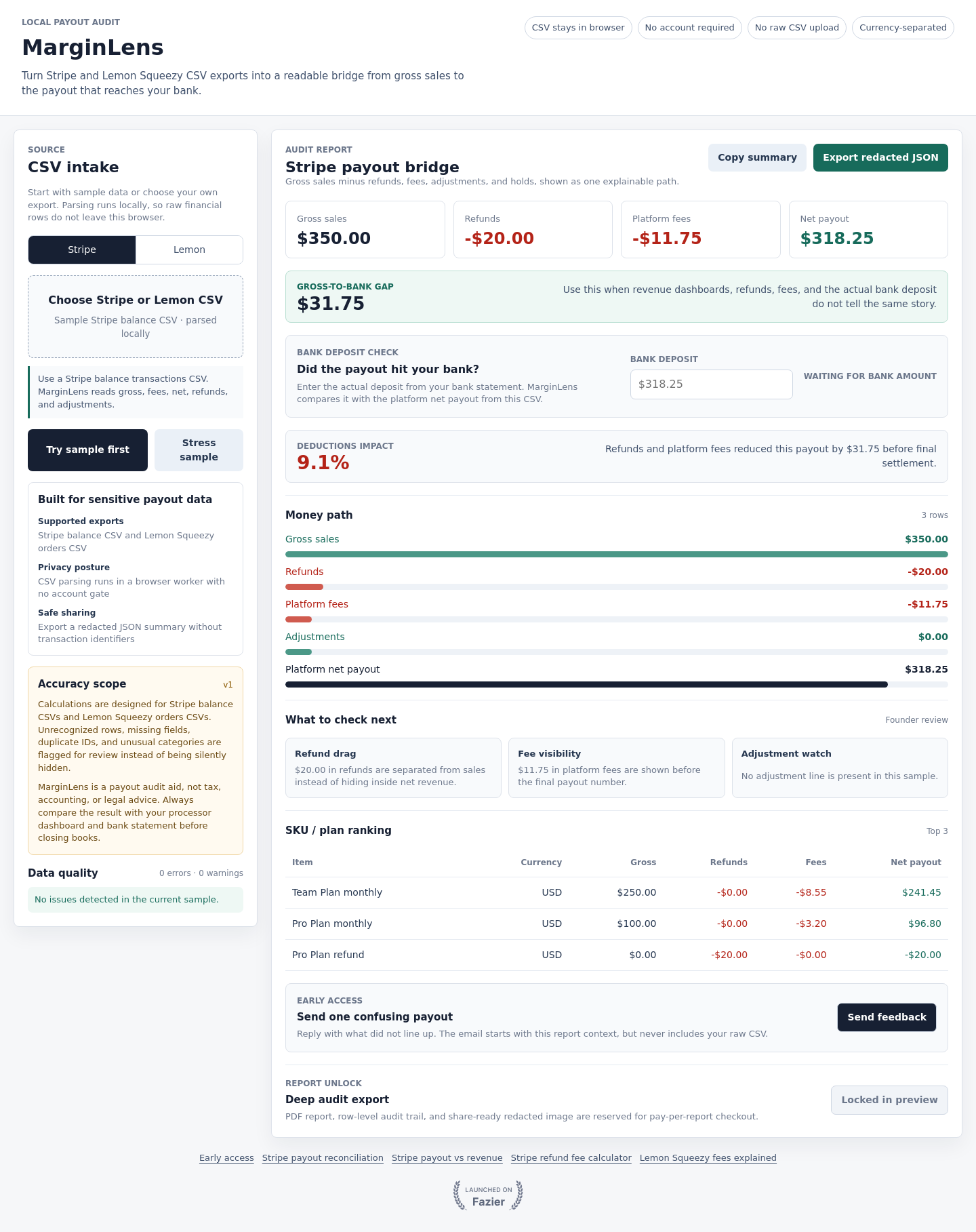
Task: Click the Try sample first button
Action: click(x=87, y=450)
